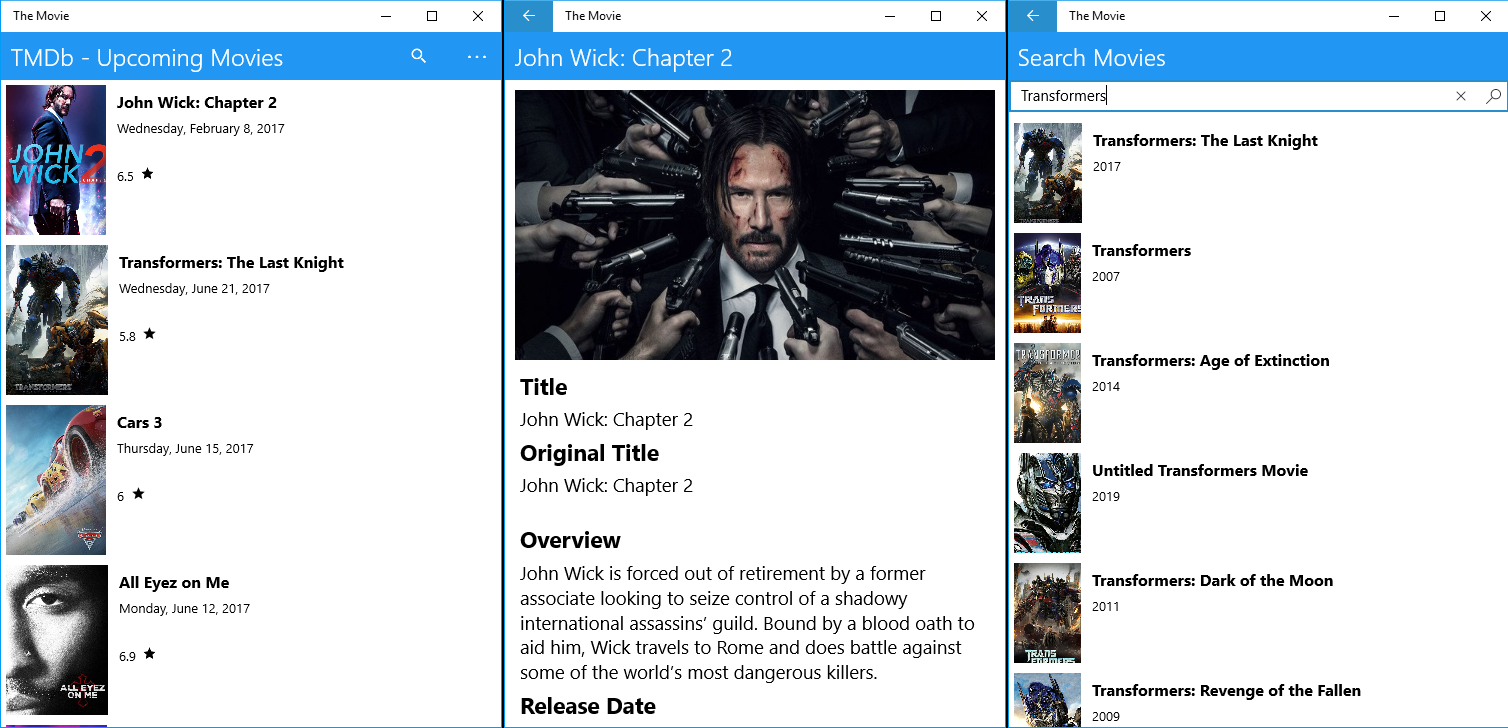This screenshot has width=1508, height=728.
Task: Close the Search Movies window
Action: coord(1486,16)
